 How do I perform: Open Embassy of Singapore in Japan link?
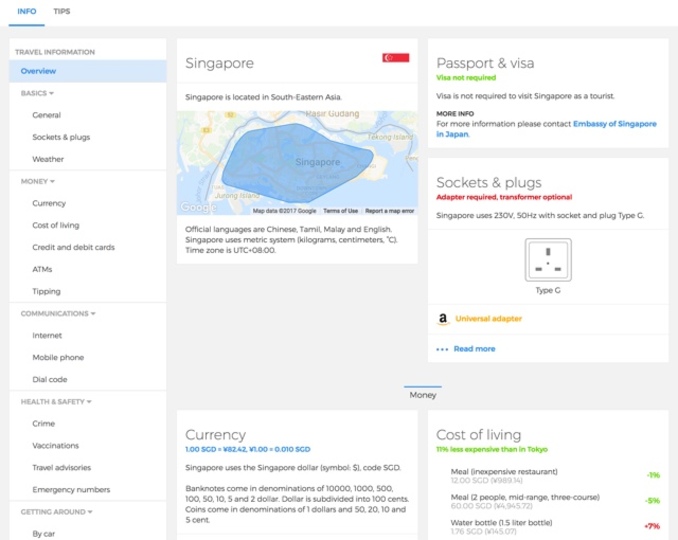(546, 129)
